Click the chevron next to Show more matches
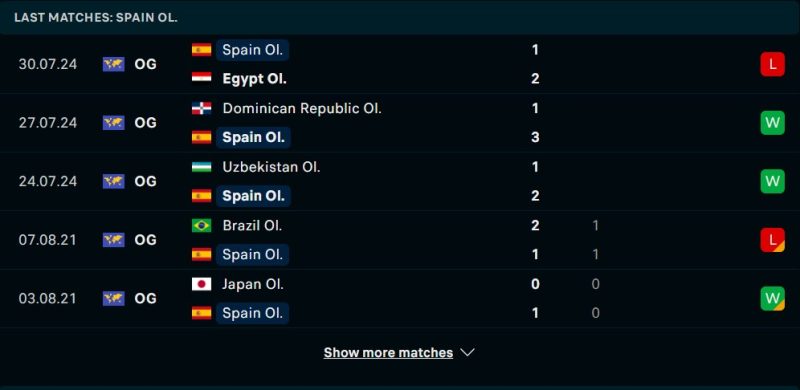The image size is (800, 390). (467, 352)
